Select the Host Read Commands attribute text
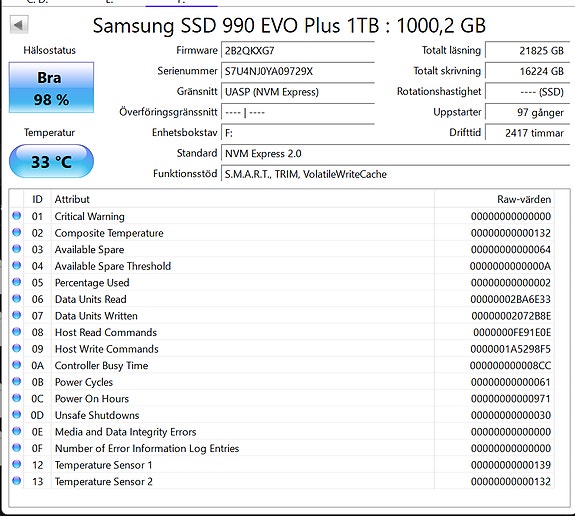The height and width of the screenshot is (516, 575). 106,332
